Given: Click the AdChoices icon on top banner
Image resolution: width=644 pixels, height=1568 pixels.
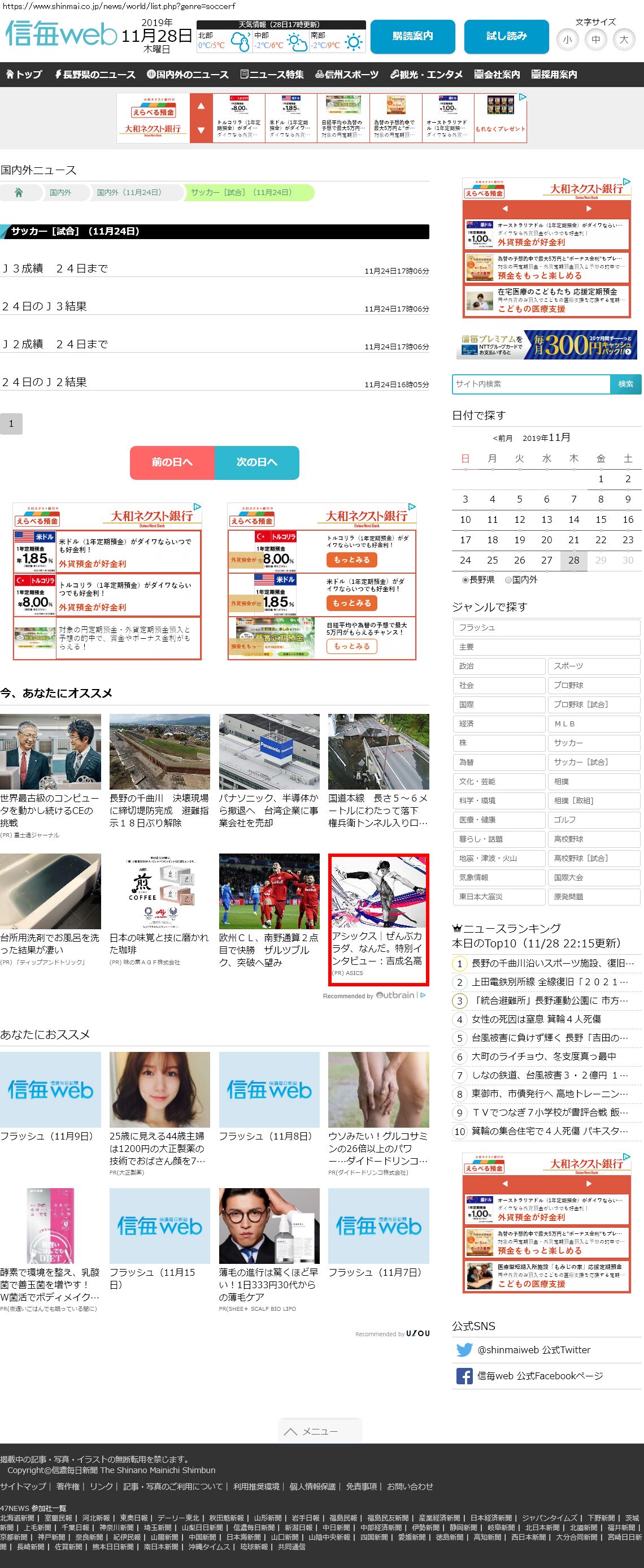Looking at the screenshot, I should pyautogui.click(x=522, y=97).
